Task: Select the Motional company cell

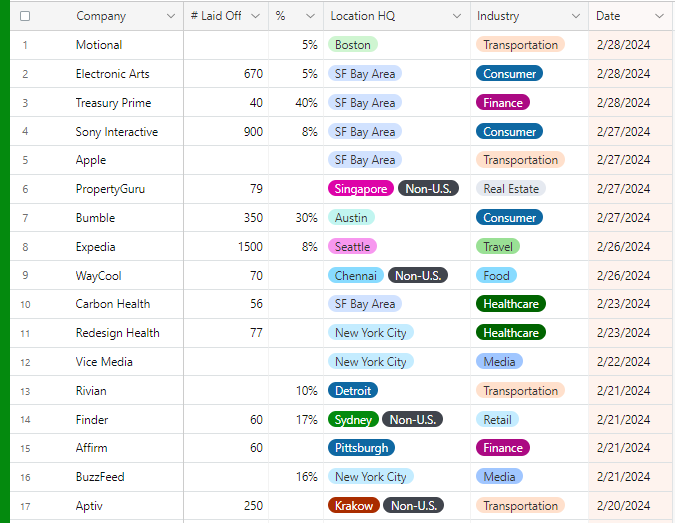Action: [97, 45]
